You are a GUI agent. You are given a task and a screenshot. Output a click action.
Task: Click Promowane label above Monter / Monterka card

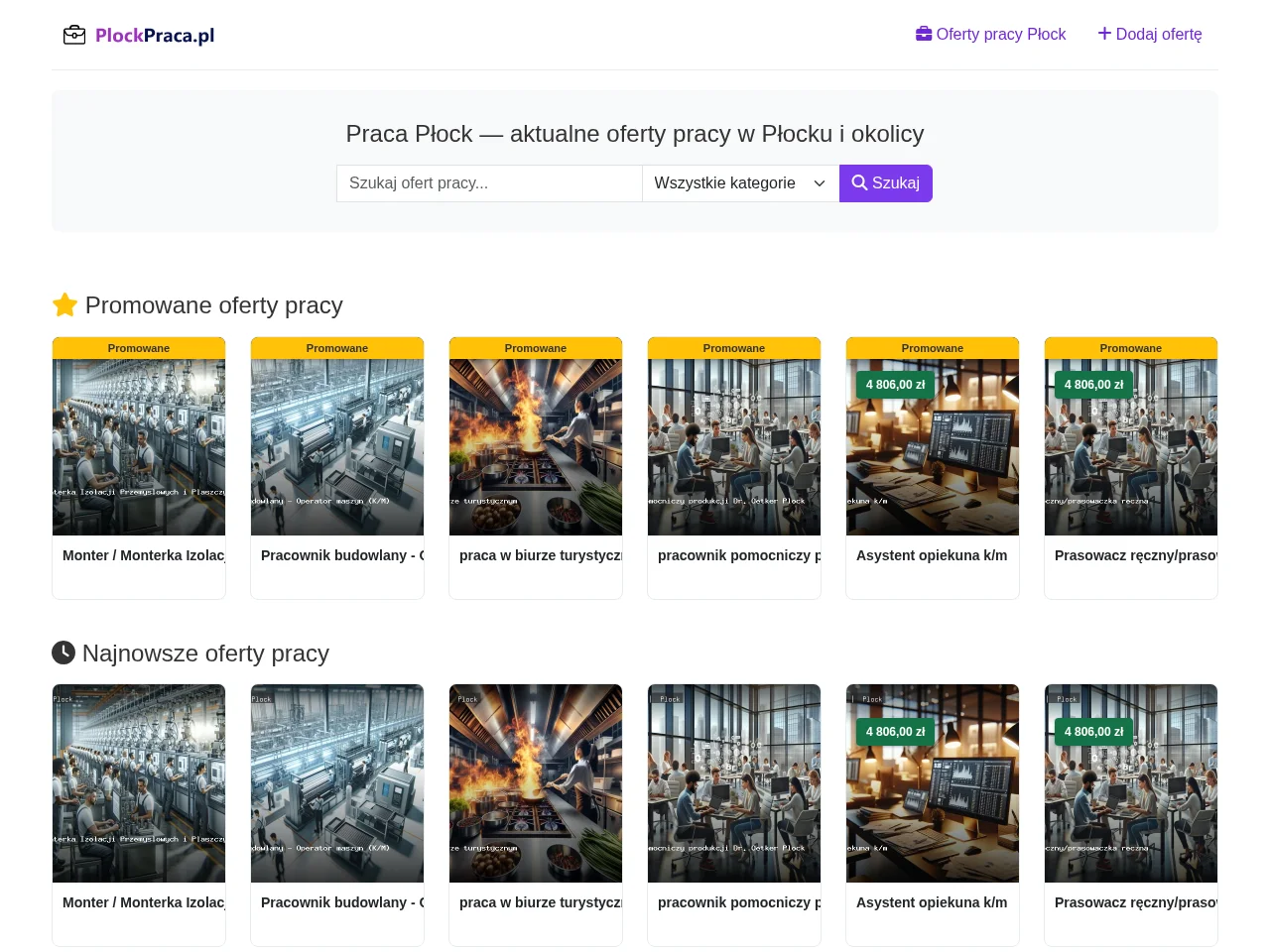click(139, 348)
